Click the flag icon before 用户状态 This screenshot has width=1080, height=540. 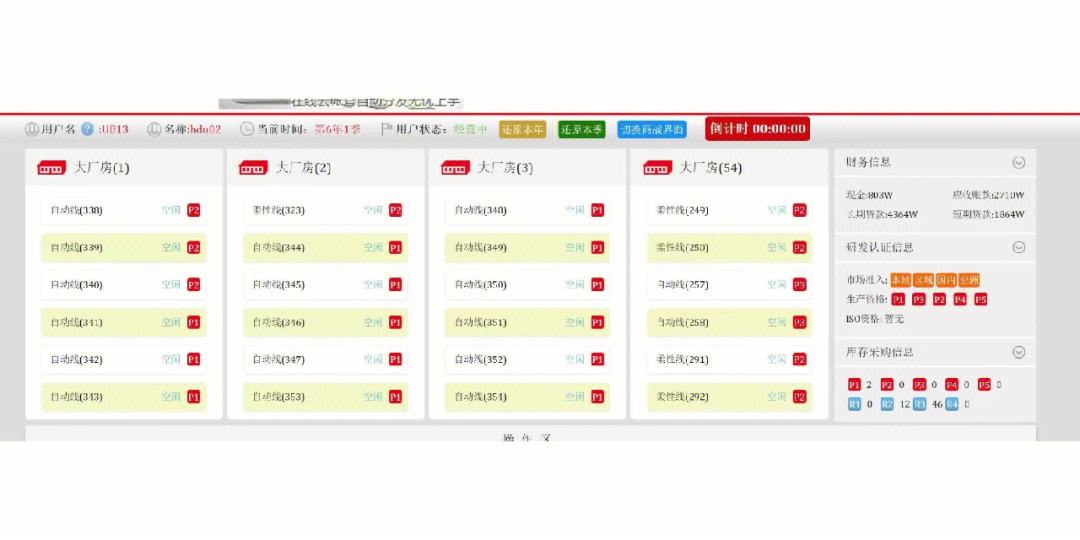pyautogui.click(x=387, y=129)
